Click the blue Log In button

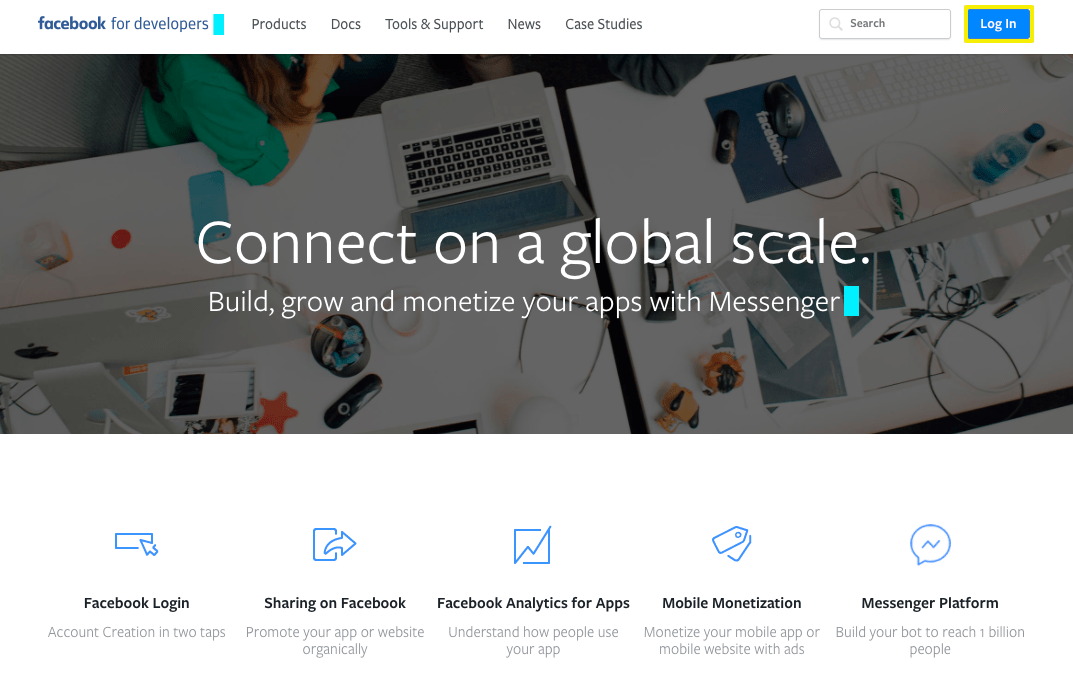click(x=998, y=24)
